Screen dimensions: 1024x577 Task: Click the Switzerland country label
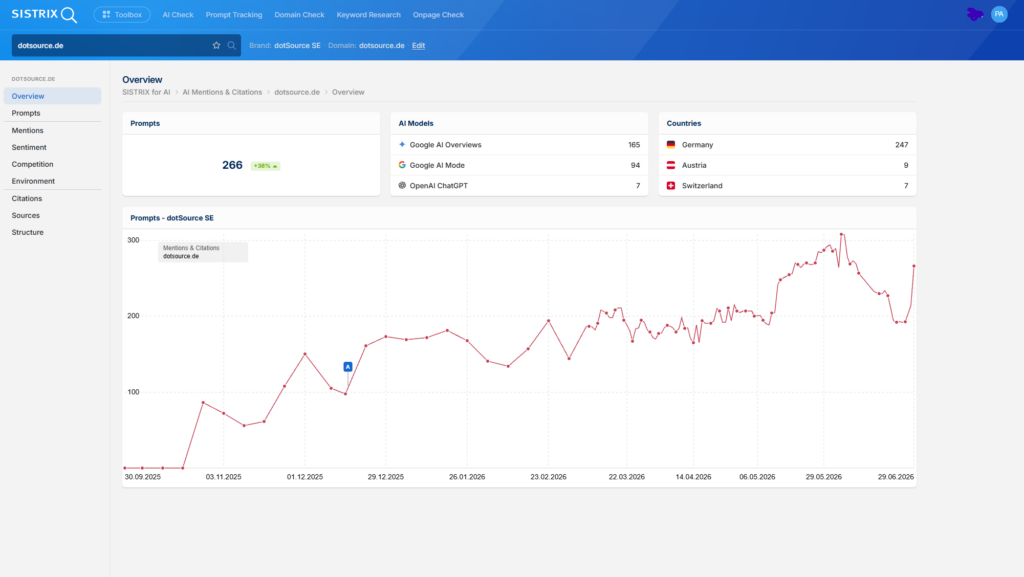702,186
